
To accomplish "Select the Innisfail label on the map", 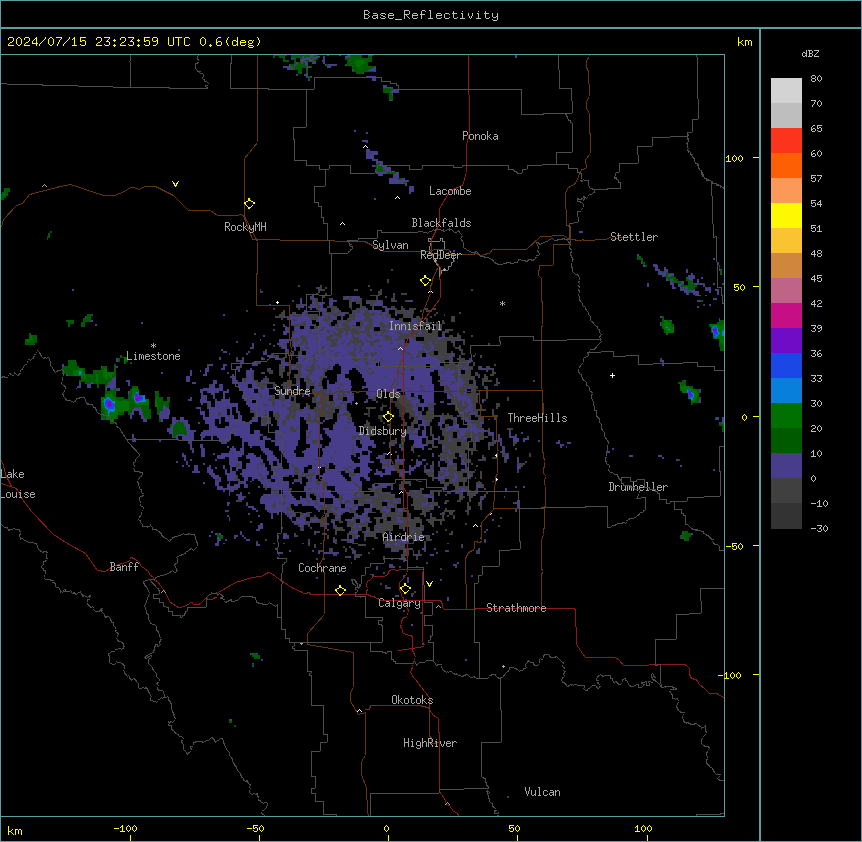I will tap(416, 326).
